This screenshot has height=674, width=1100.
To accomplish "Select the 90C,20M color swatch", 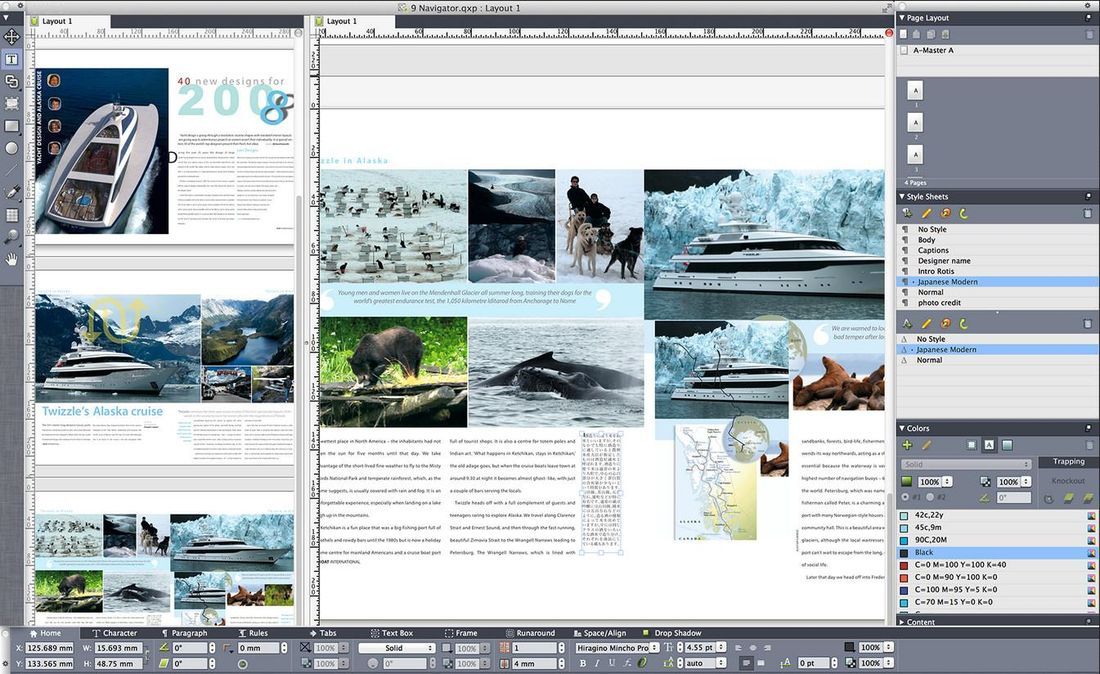I will (932, 539).
